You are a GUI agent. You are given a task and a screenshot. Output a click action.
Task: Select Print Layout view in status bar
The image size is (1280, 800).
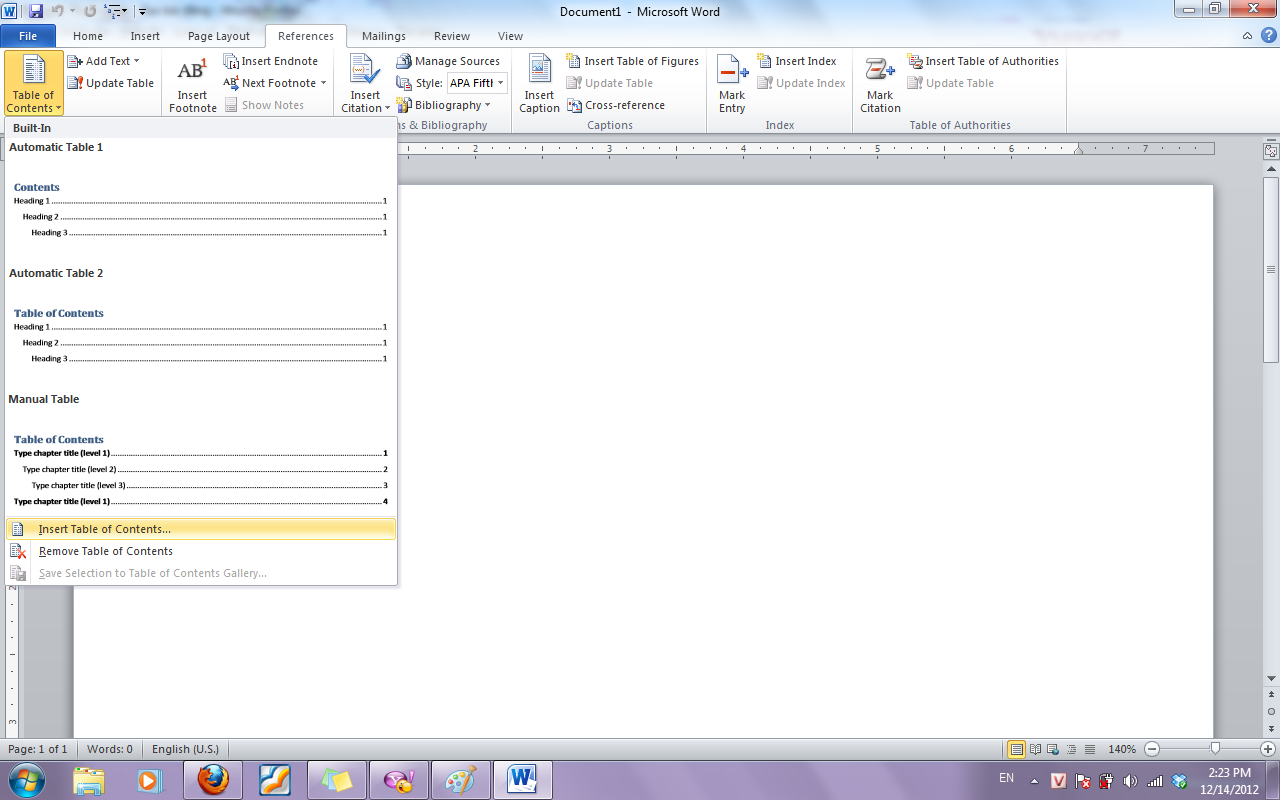point(1017,749)
